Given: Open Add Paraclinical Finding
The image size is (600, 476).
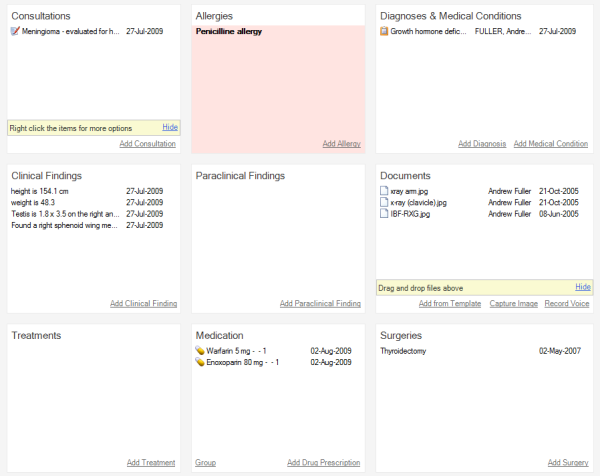Looking at the screenshot, I should coord(320,303).
